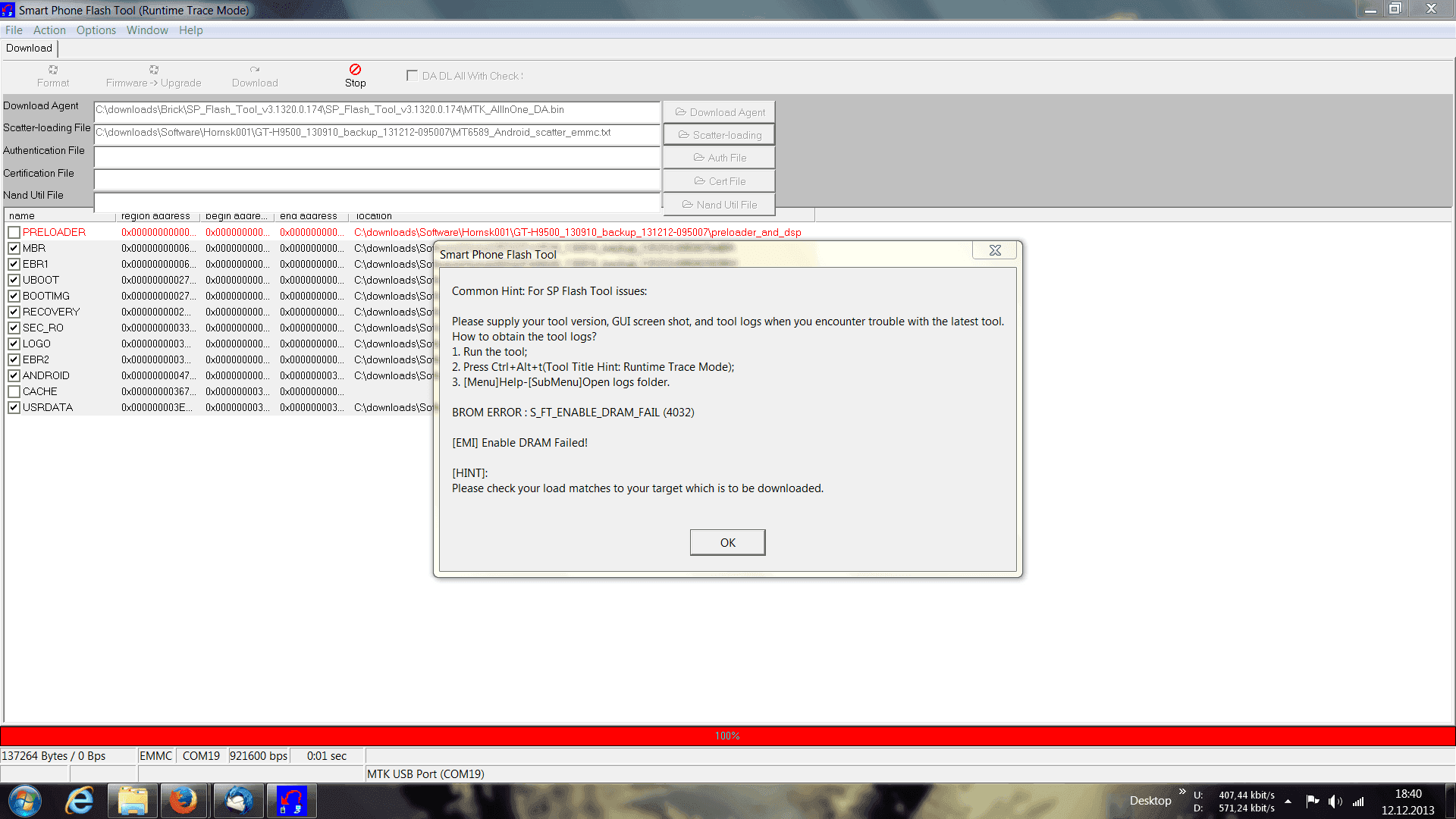Uncheck the MBR partition checkbox
1456x819 pixels.
(x=14, y=248)
